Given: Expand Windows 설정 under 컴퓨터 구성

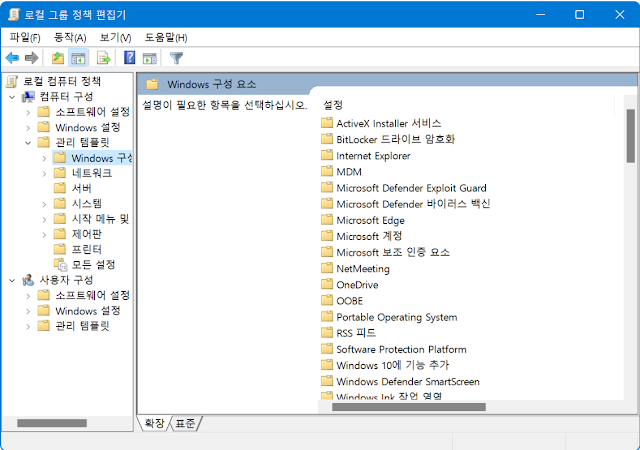Looking at the screenshot, I should (28, 128).
